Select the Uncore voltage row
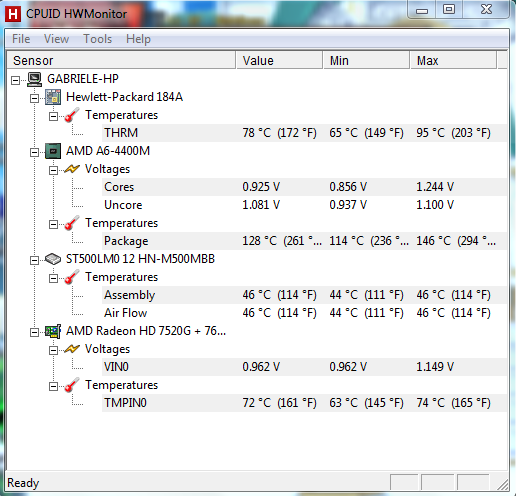 (x=304, y=205)
